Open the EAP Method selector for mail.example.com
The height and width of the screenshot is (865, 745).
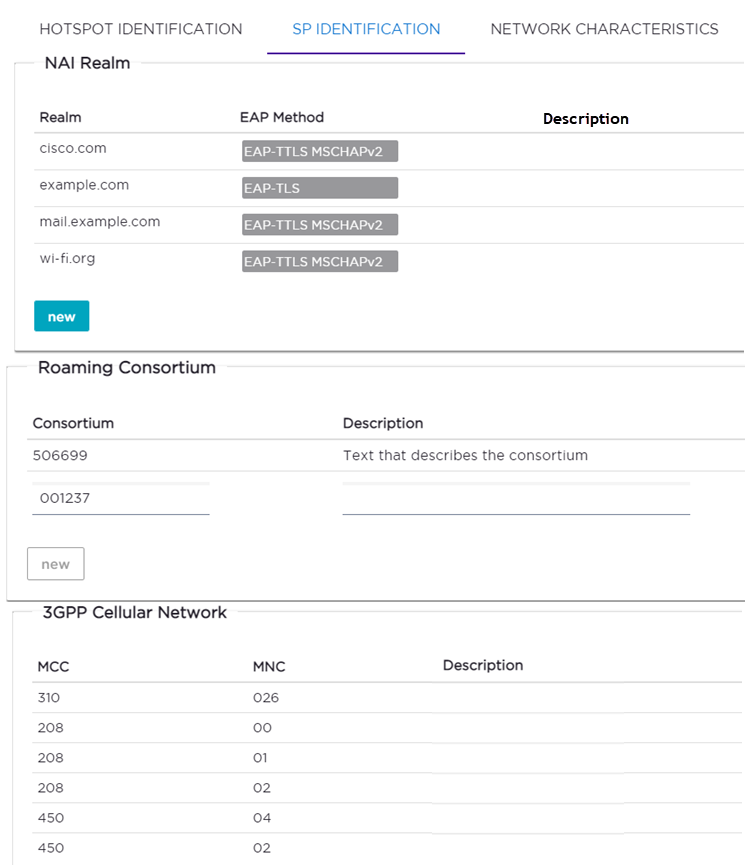click(x=318, y=224)
